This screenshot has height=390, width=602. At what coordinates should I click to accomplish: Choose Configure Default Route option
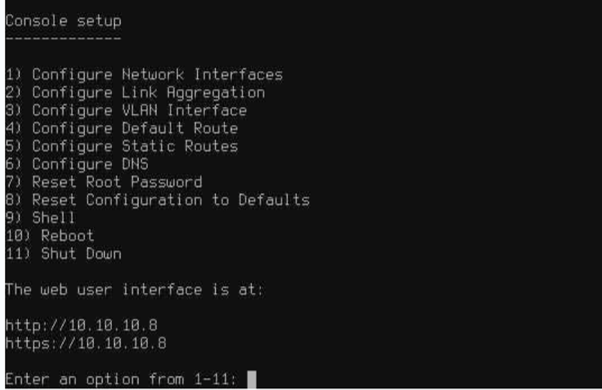coord(122,128)
